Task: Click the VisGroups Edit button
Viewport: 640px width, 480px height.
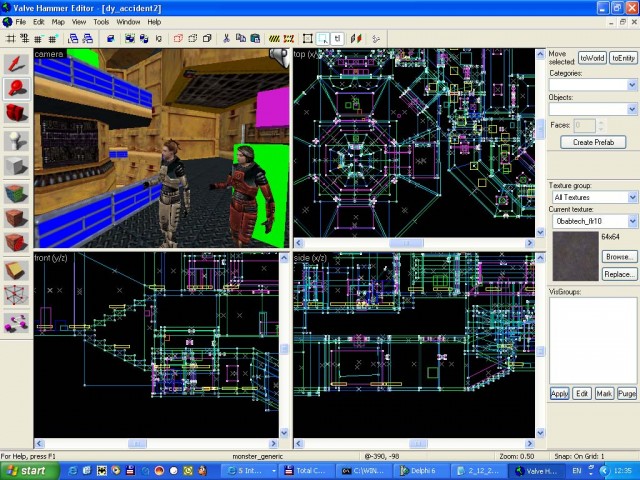Action: (582, 393)
